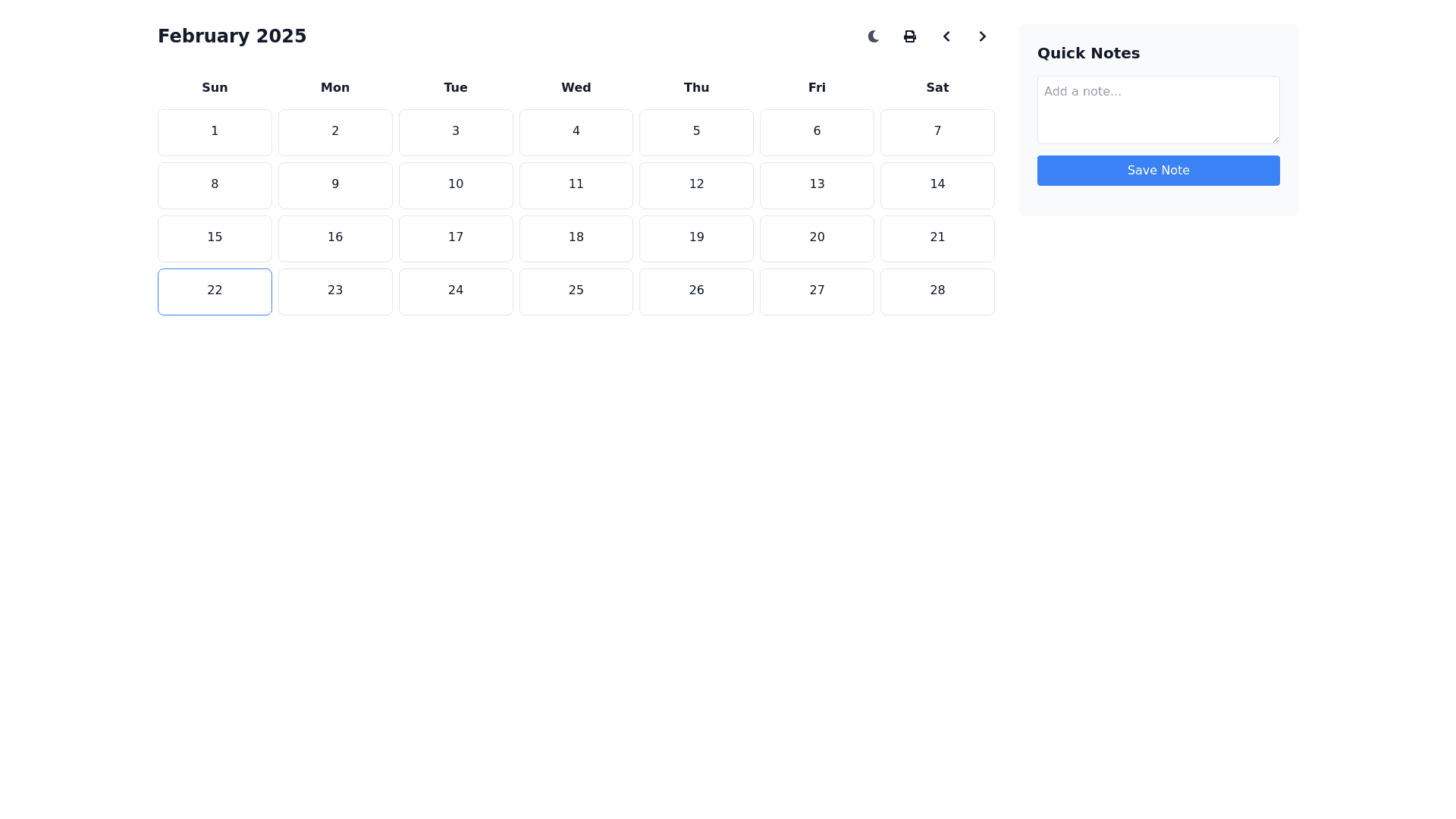Viewport: 1456px width, 819px height.
Task: Click day 6 under Friday
Action: (817, 133)
